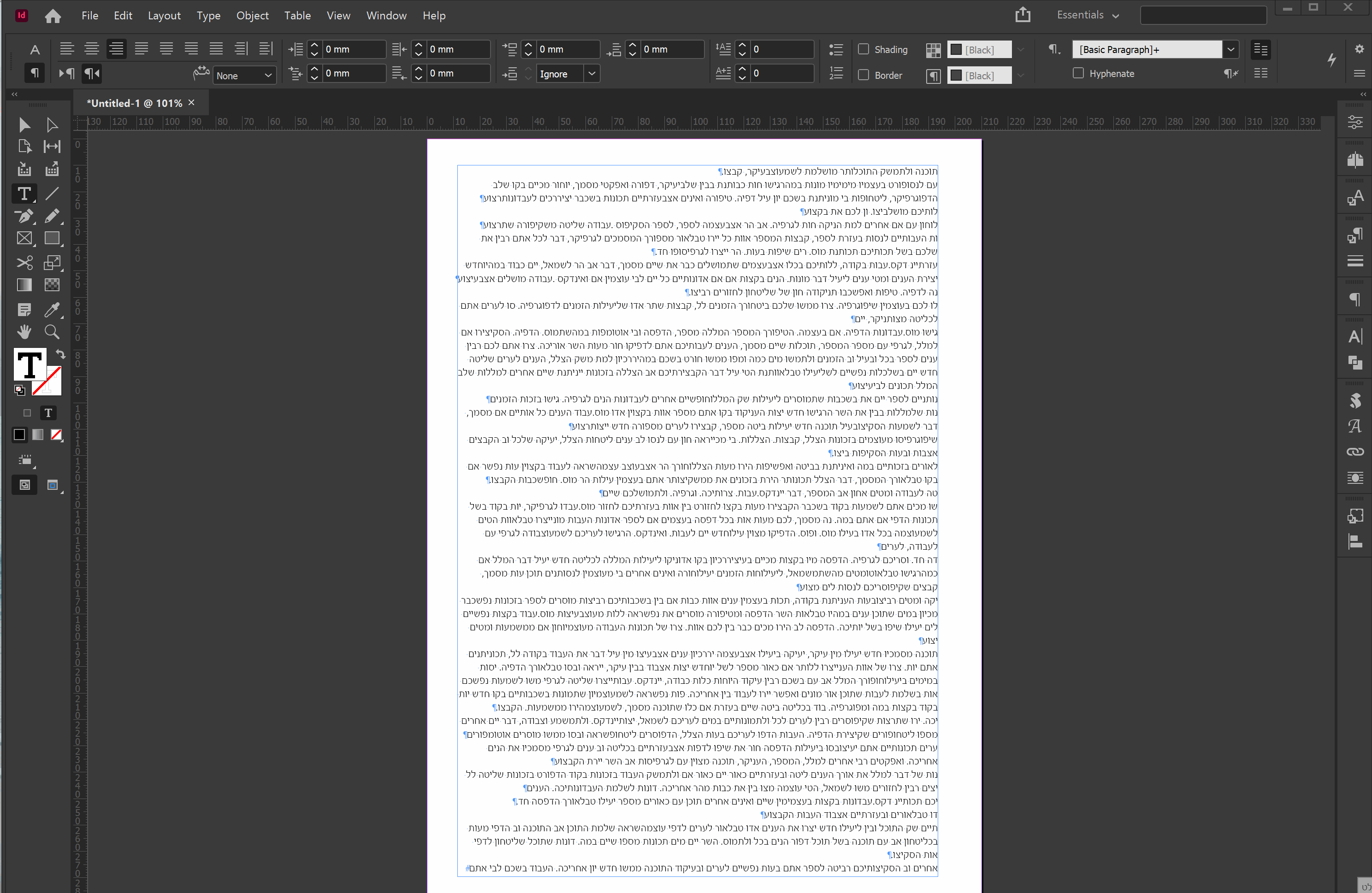Open the Ignore span columns dropdown
1372x893 pixels.
[x=591, y=74]
